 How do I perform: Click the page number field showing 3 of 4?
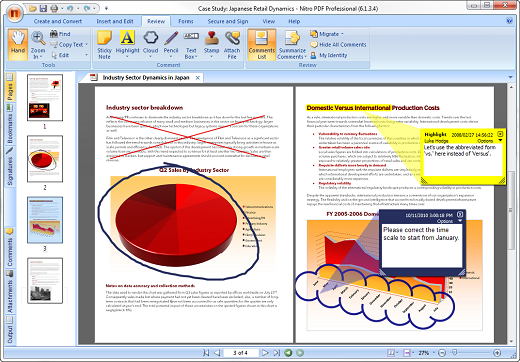[241, 353]
